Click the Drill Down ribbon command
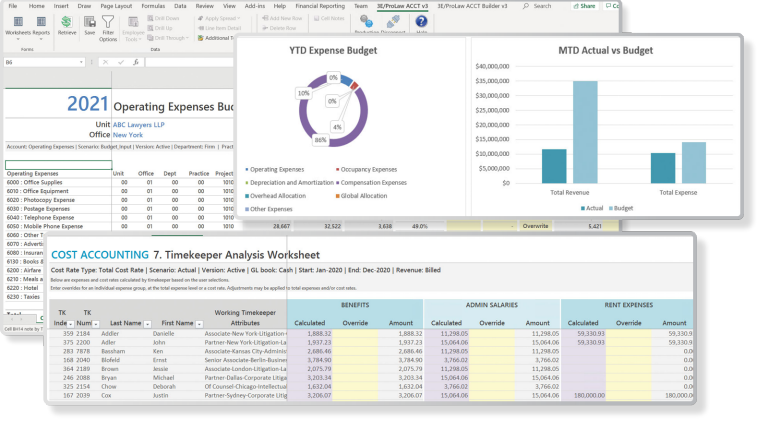Viewport: 768px width, 432px height. [165, 18]
